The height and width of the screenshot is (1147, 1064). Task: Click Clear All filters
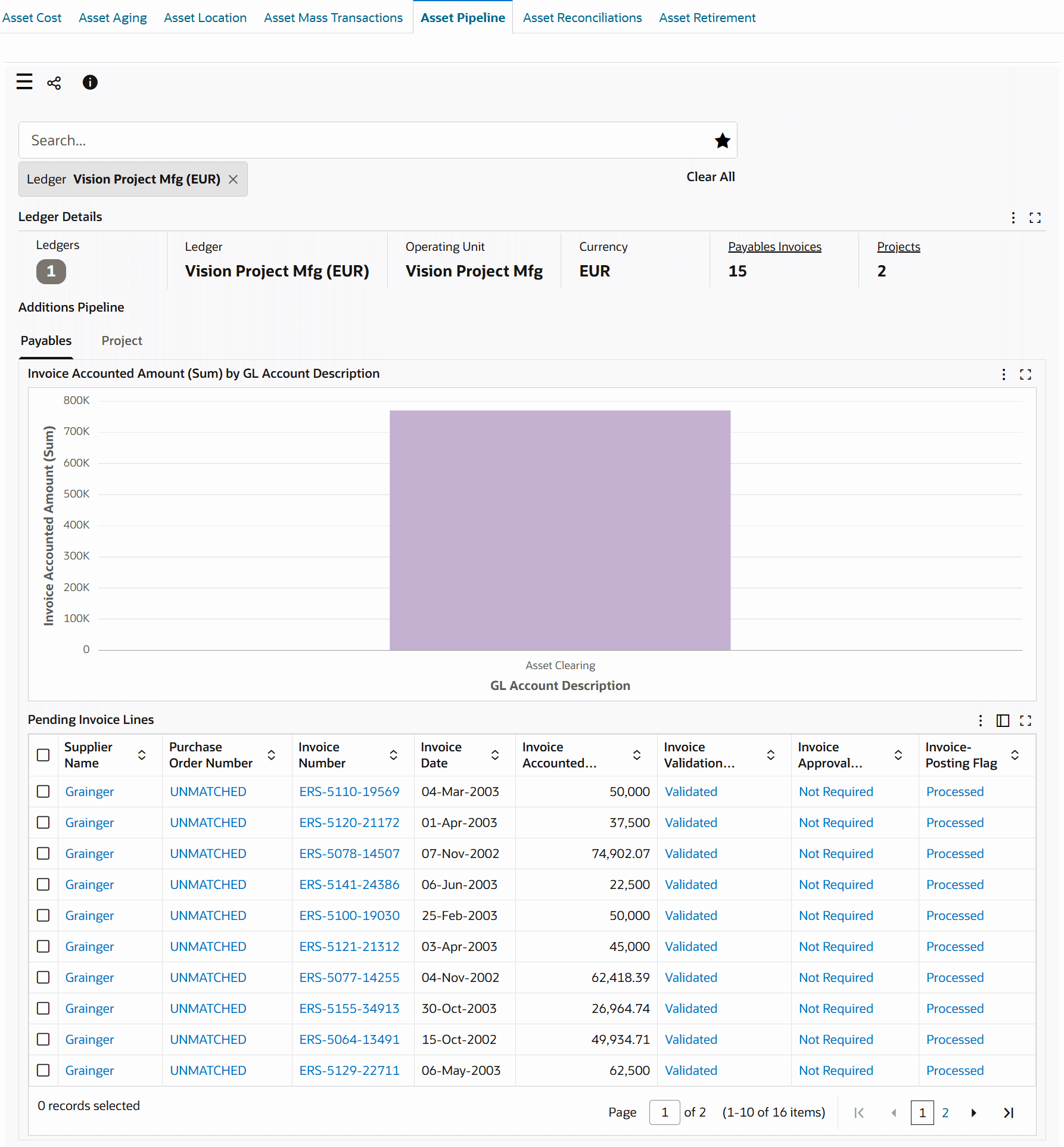pyautogui.click(x=711, y=177)
